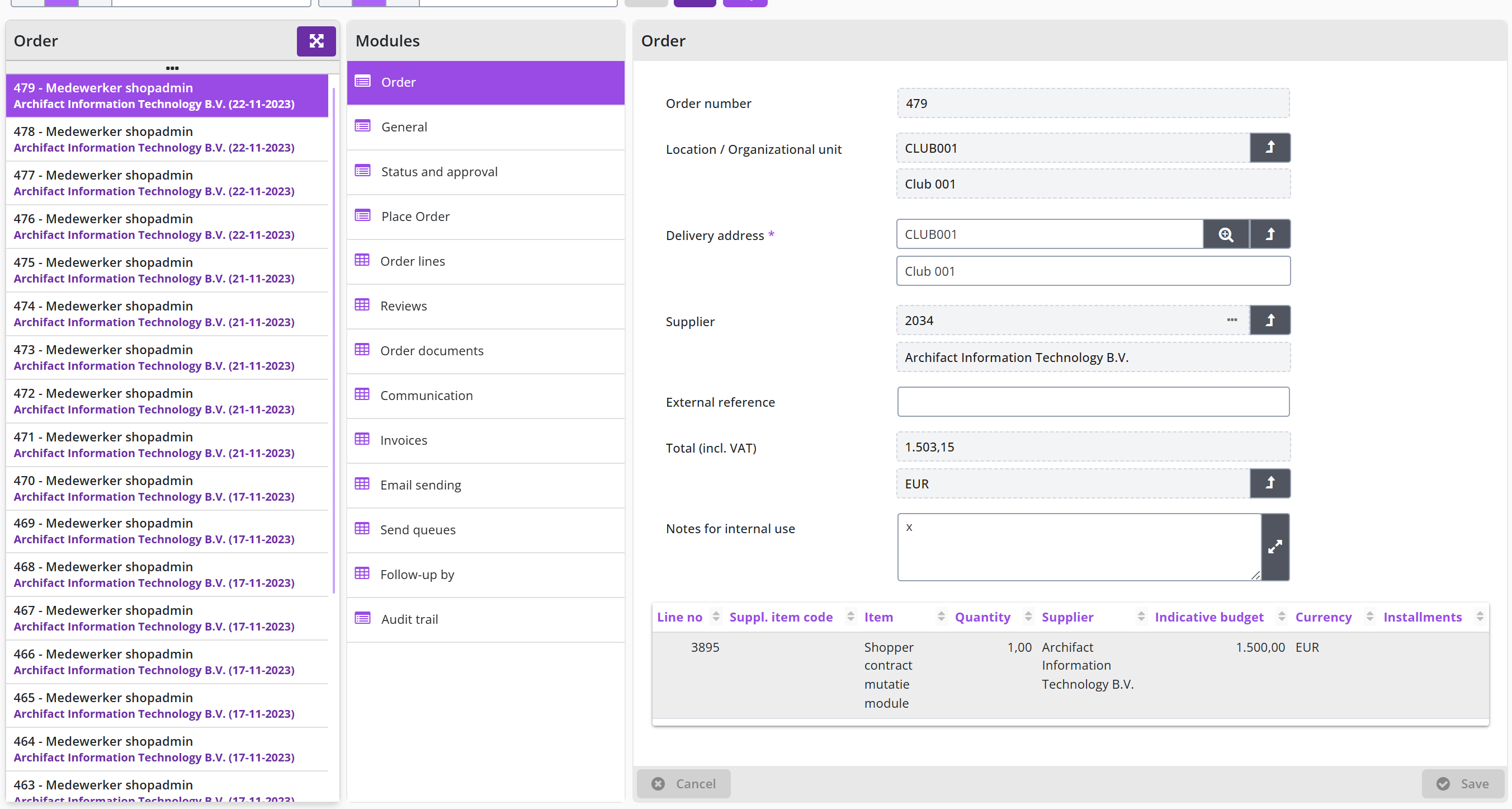Open the Communication module
The image size is (1512, 809).
[x=485, y=395]
